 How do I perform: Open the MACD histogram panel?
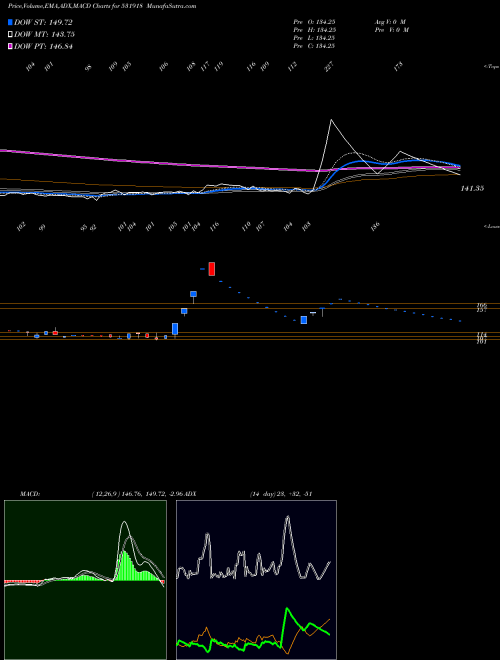tap(85, 580)
